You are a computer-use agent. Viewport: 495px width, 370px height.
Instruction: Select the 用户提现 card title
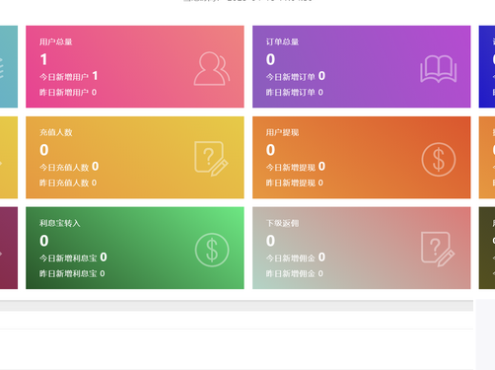[x=282, y=132]
